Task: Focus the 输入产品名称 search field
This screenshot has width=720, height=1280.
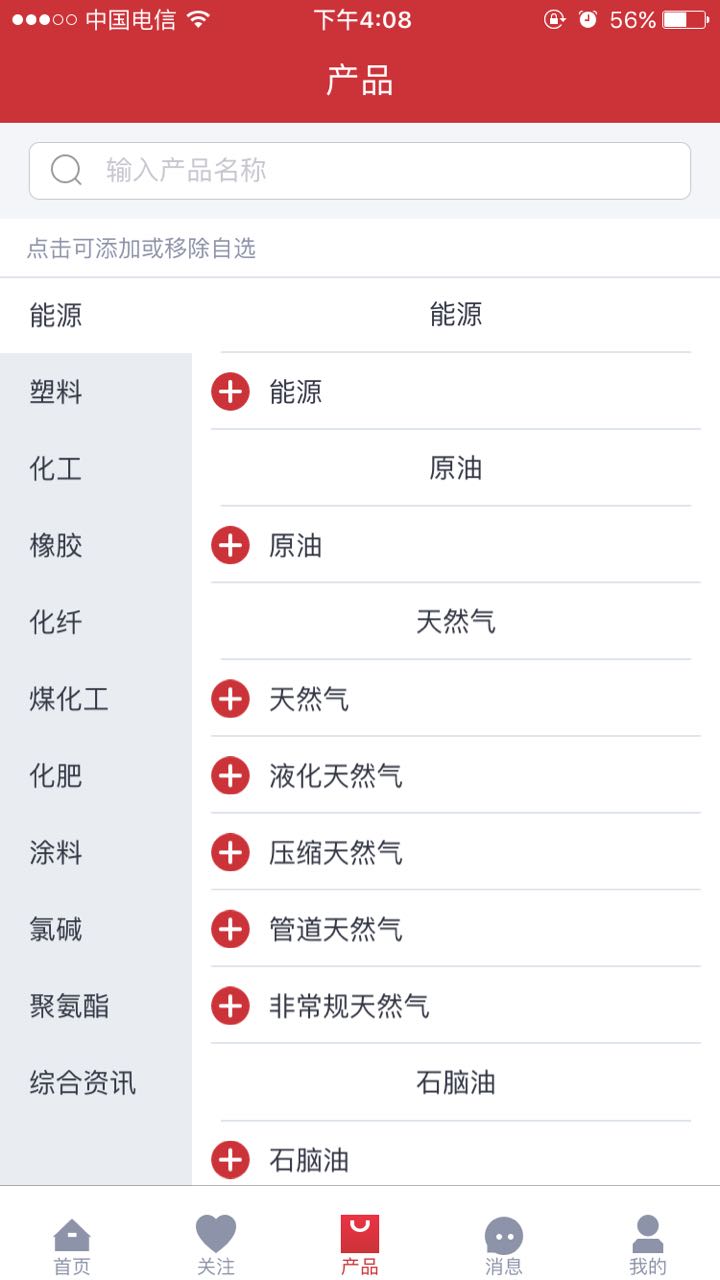Action: point(380,170)
